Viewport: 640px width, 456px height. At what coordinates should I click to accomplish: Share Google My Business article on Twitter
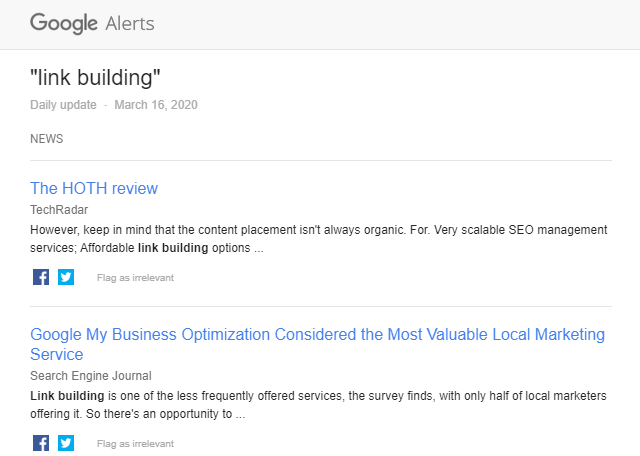(x=66, y=443)
